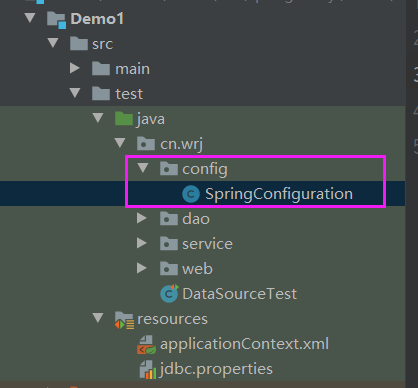
Task: Click the web package icon
Action: [169, 269]
